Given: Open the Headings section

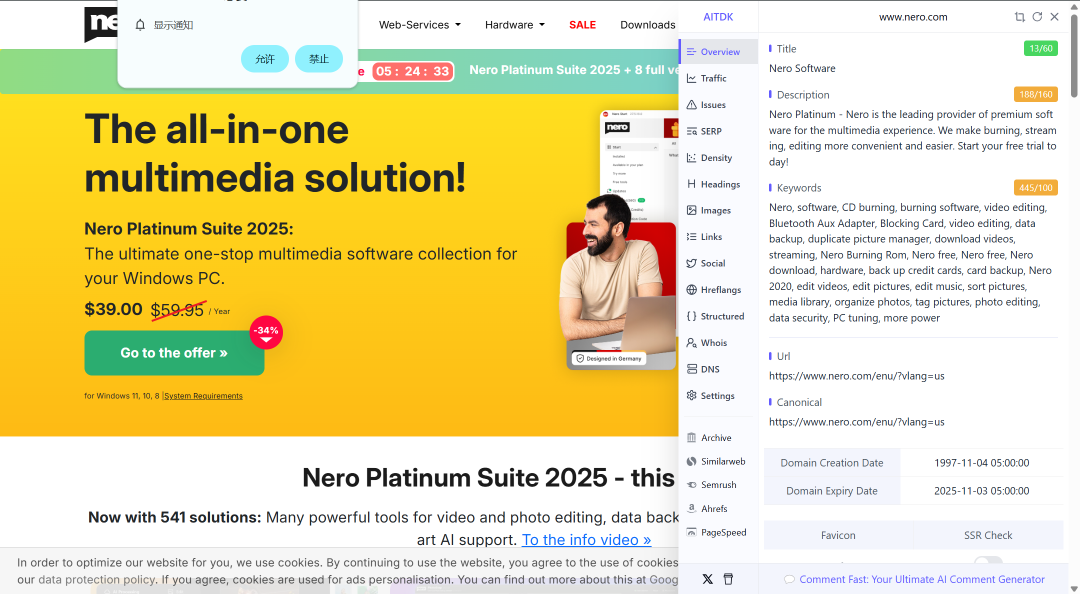Looking at the screenshot, I should pos(718,184).
